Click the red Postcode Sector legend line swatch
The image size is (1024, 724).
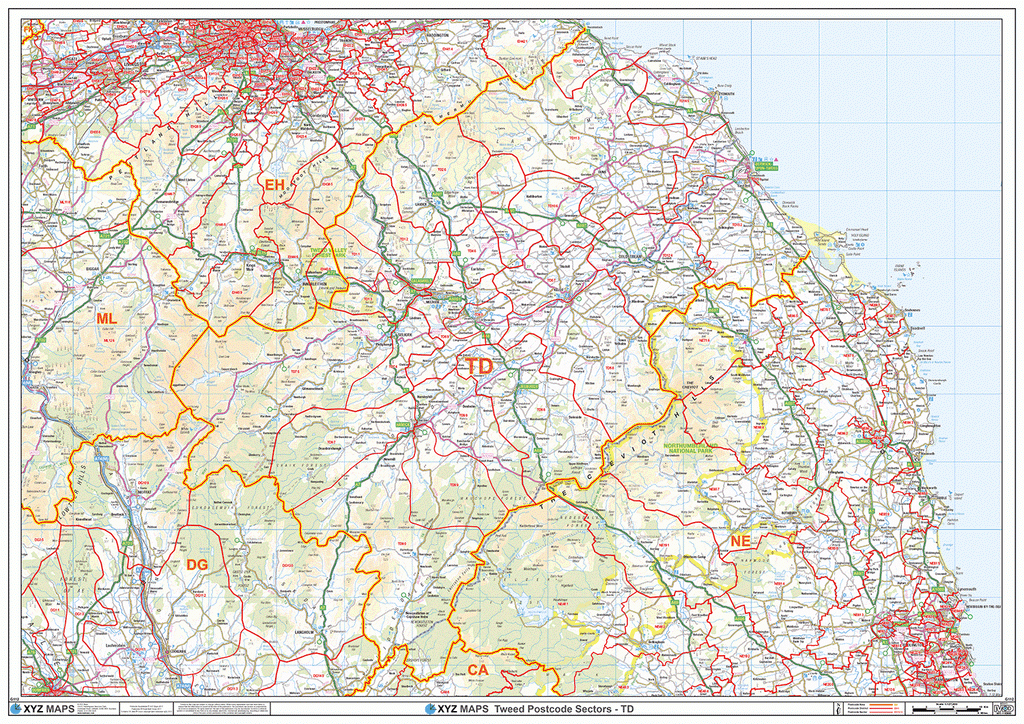click(881, 711)
